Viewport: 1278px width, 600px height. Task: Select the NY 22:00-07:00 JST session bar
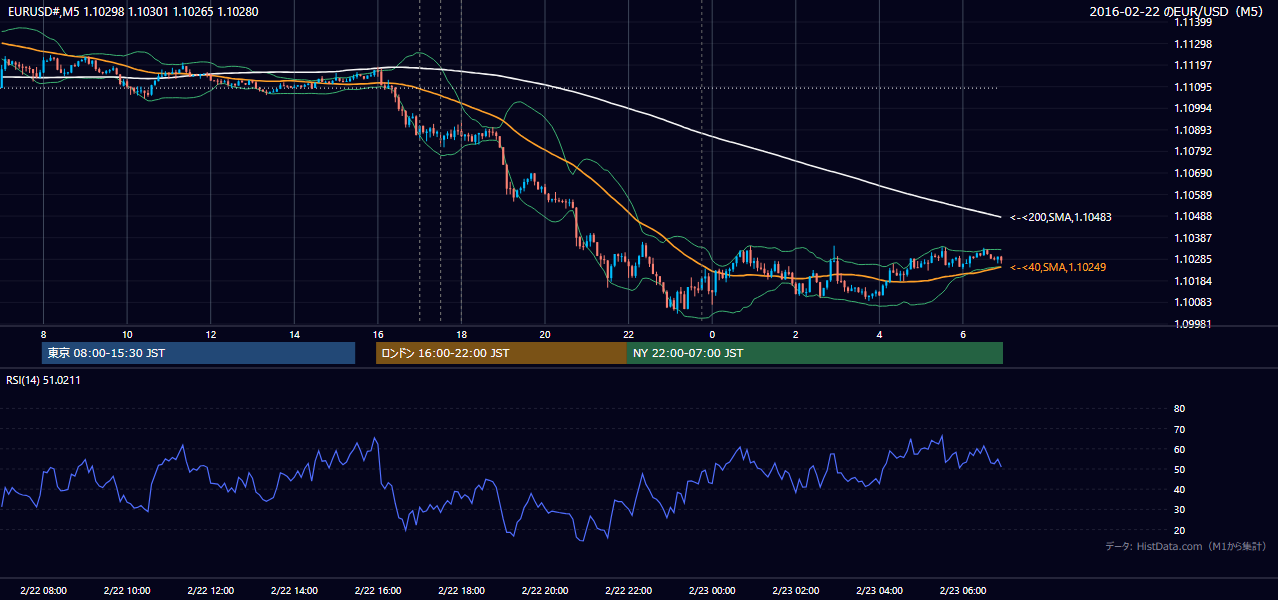click(815, 353)
